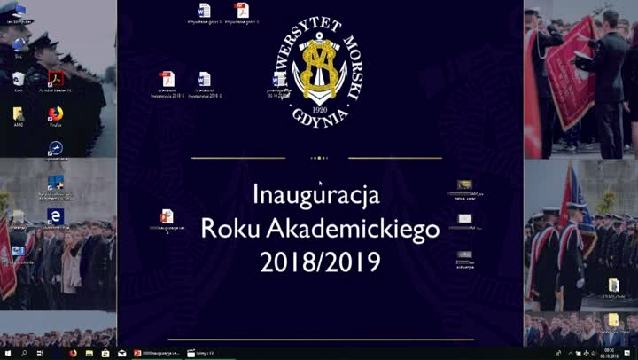Image resolution: width=638 pixels, height=360 pixels.
Task: Select the Firefox desktop shortcut
Action: tap(56, 117)
